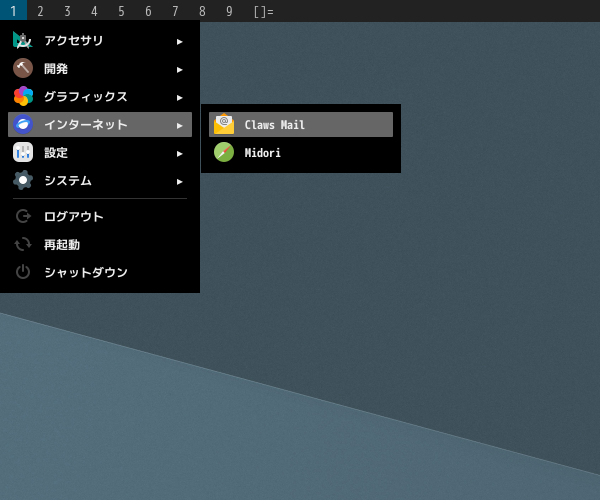Expand the システム submenu arrow
The image size is (600, 500).
179,181
